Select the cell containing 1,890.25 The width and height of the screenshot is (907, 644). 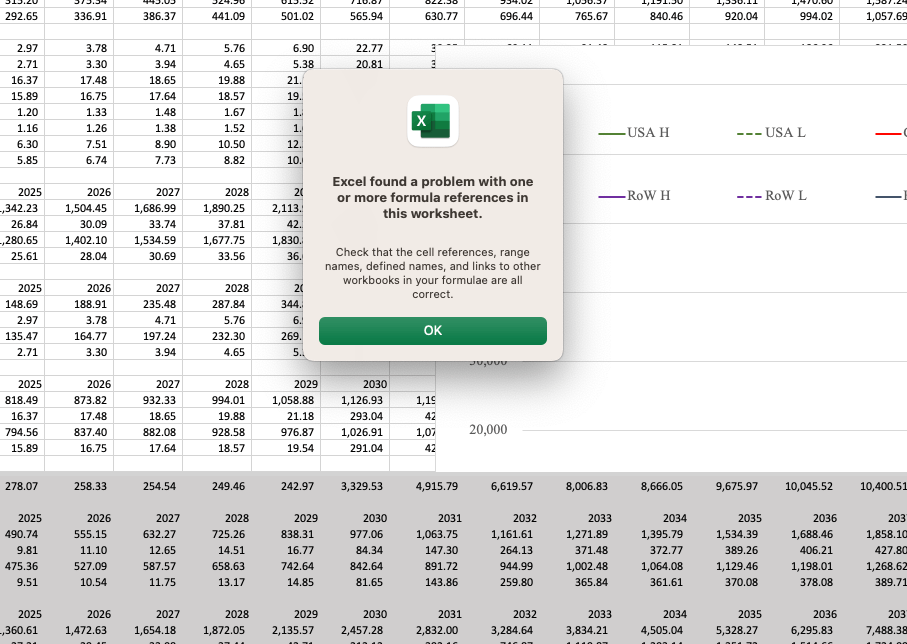[217, 208]
